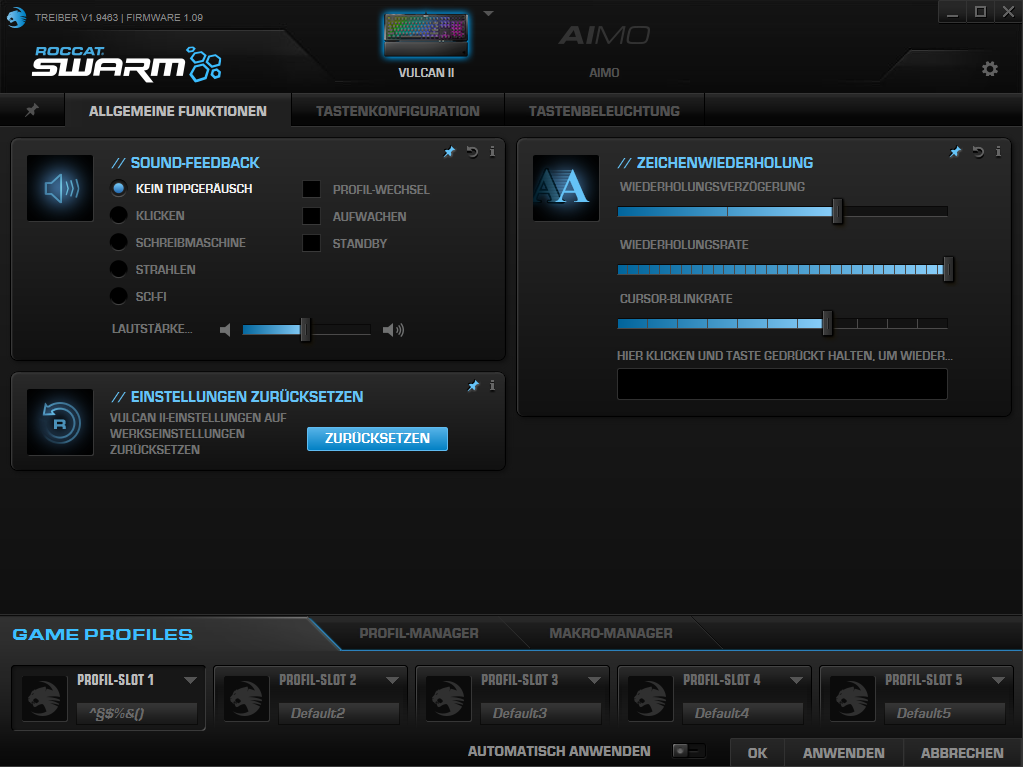Pin the Sound-Feedback panel
The image size is (1023, 767).
pyautogui.click(x=450, y=152)
